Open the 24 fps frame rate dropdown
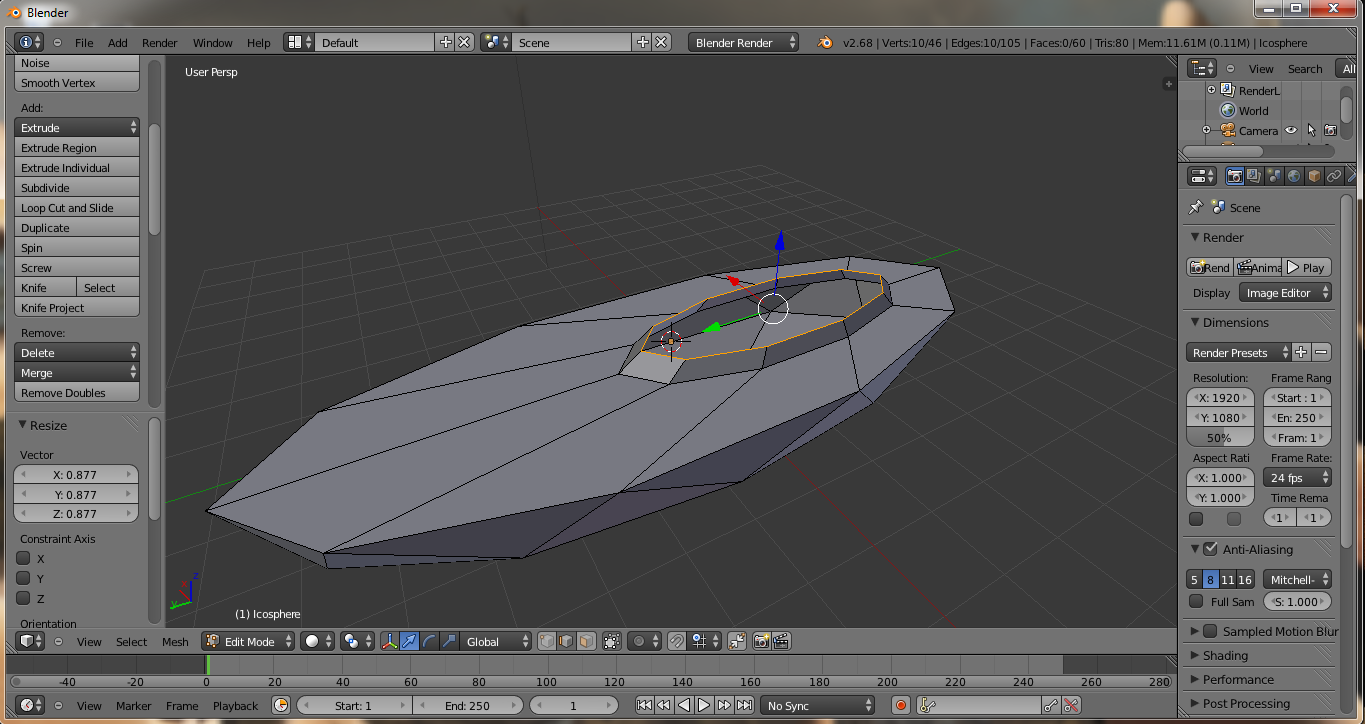Viewport: 1365px width, 724px height. (x=1297, y=478)
